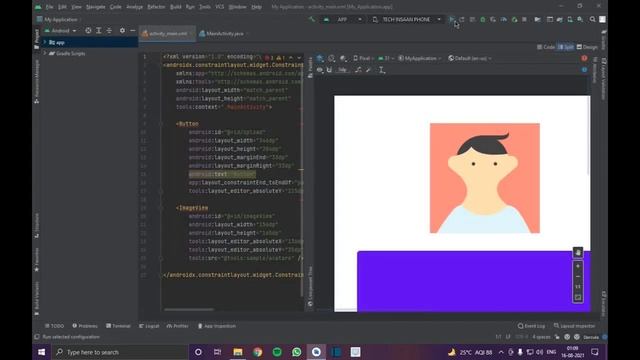The image size is (640, 360).
Task: Click the Debug app bug icon
Action: point(482,19)
